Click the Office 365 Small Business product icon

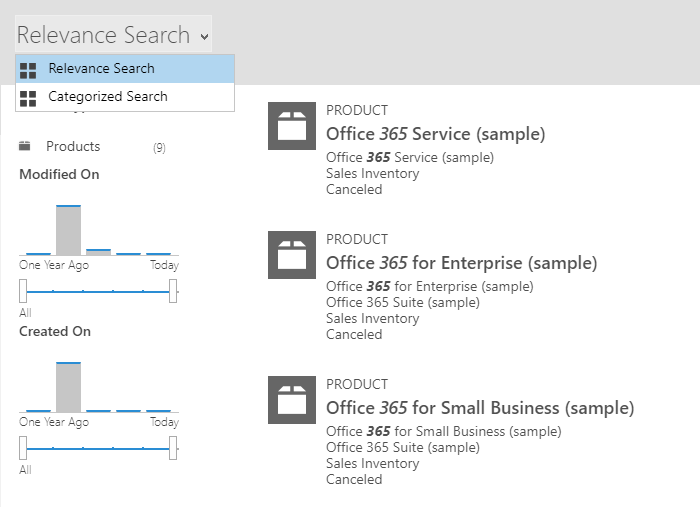click(292, 400)
